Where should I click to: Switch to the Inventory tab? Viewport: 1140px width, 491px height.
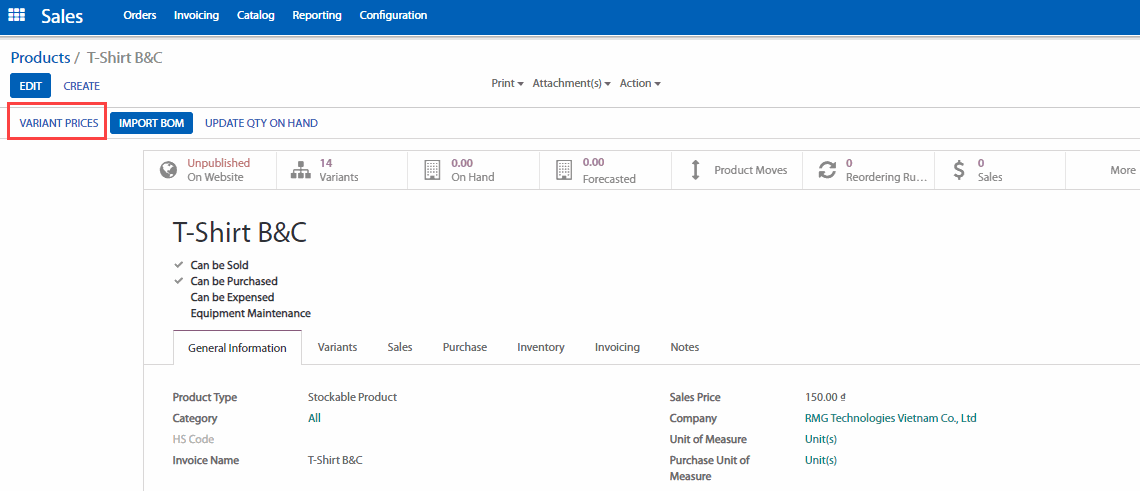(540, 347)
